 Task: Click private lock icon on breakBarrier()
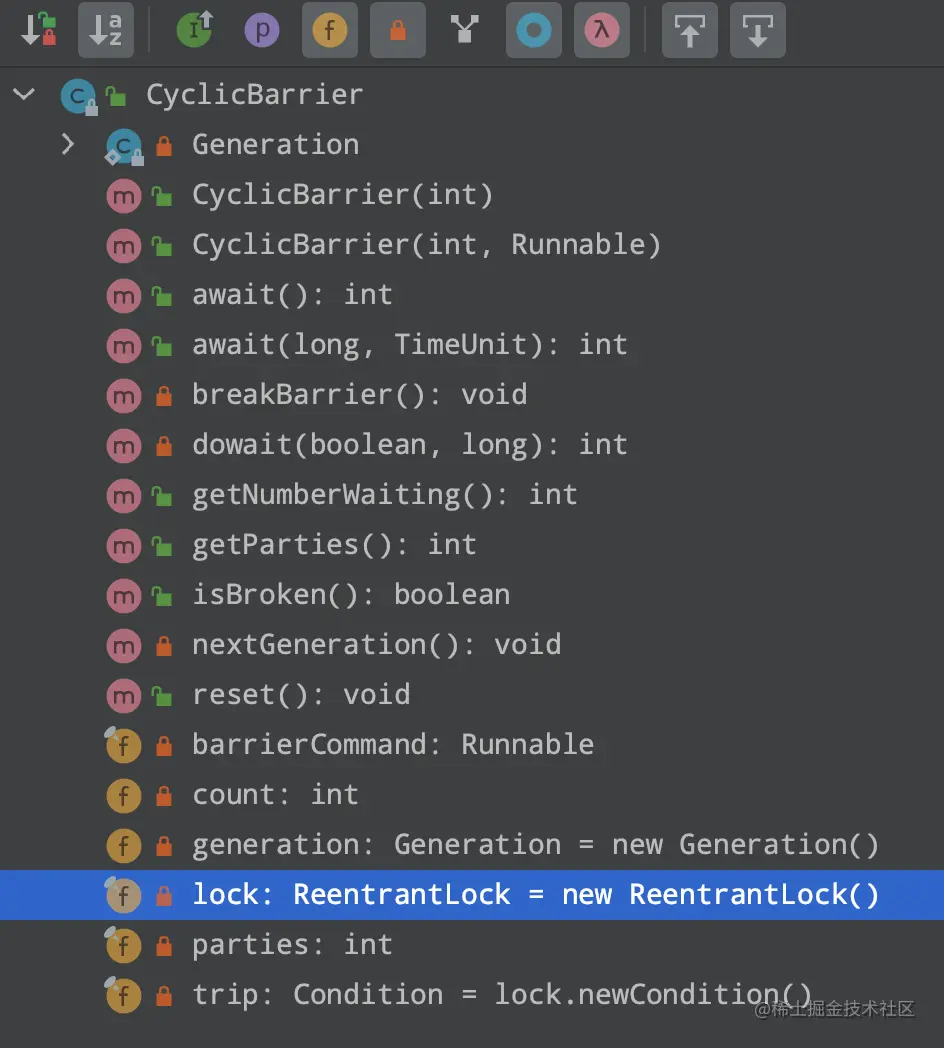[164, 396]
